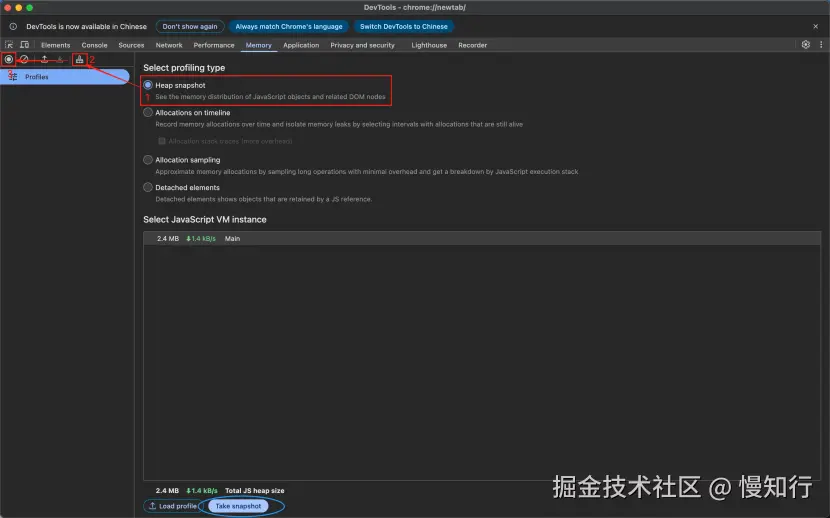830x518 pixels.
Task: Open the Elements tab
Action: (56, 46)
